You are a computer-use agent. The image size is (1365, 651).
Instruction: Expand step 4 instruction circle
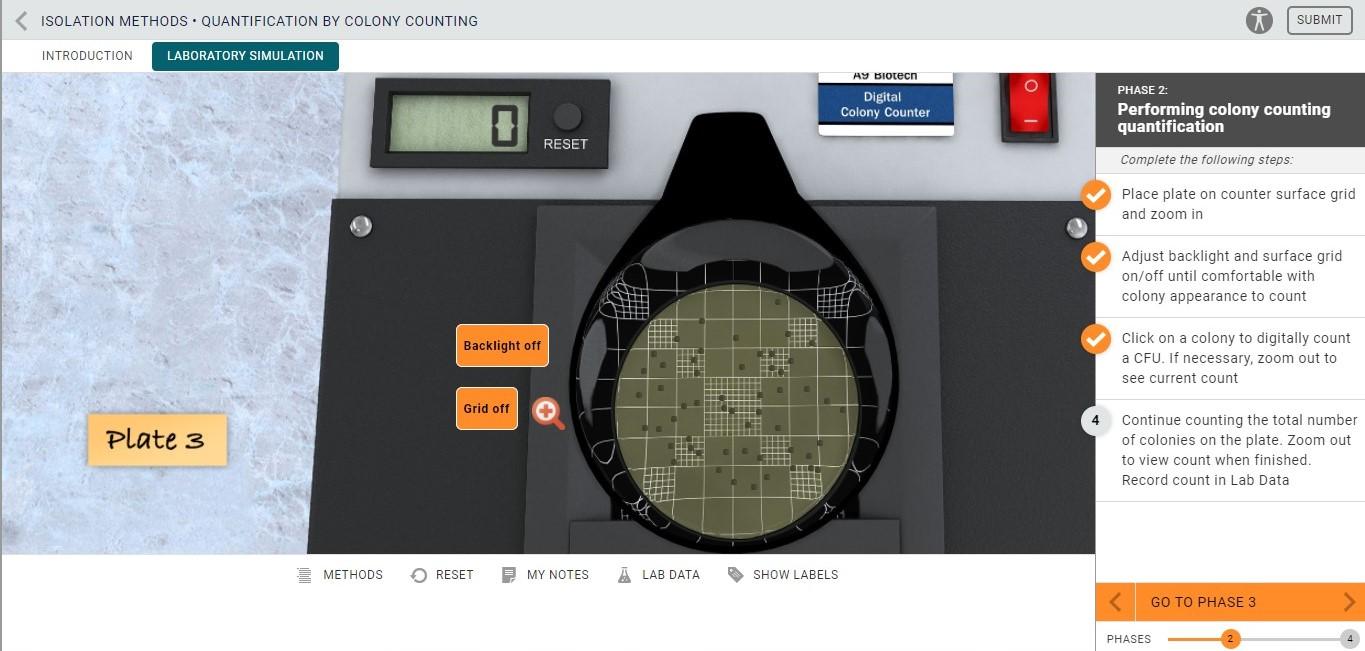(x=1096, y=421)
